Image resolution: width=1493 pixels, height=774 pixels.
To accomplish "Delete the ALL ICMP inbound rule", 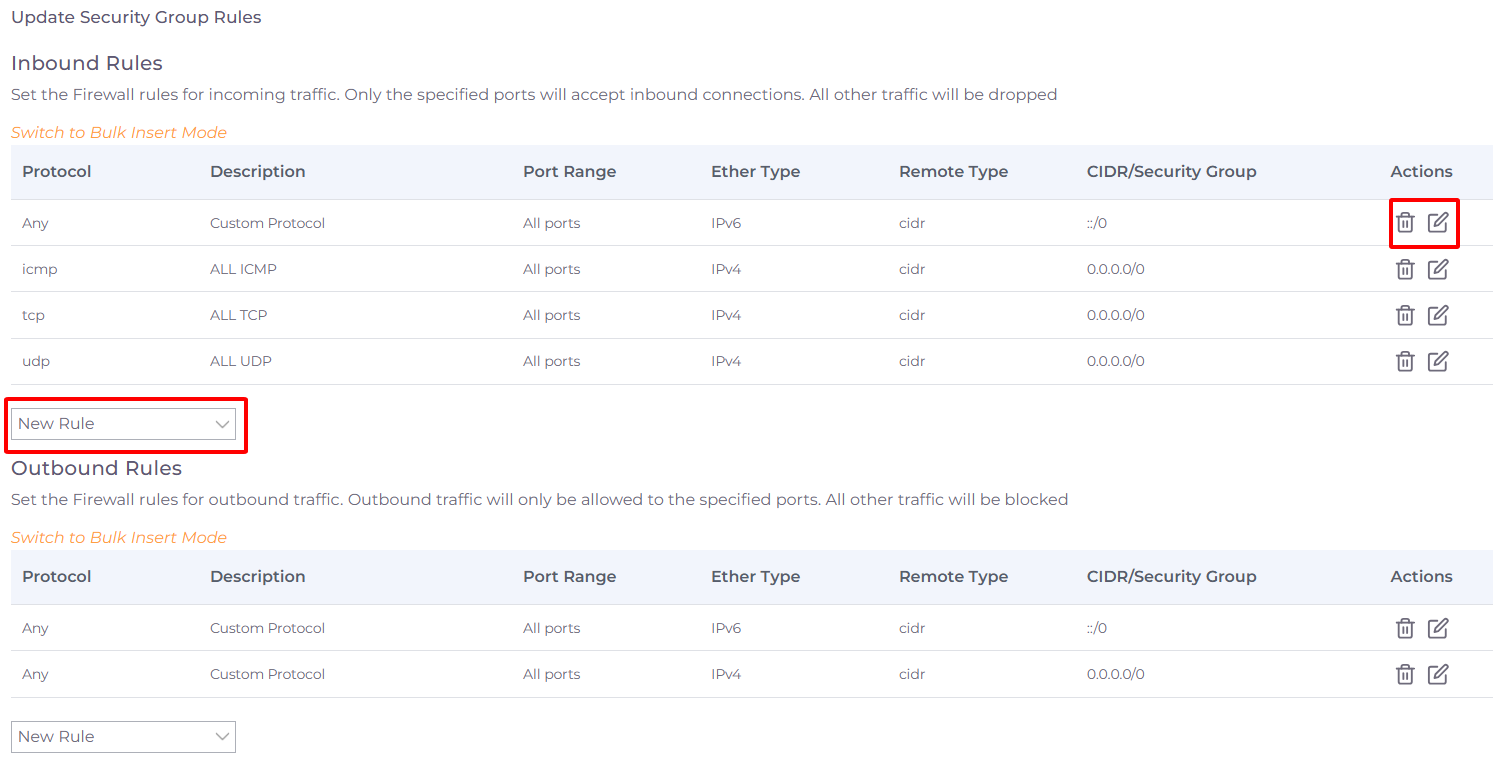I will 1405,269.
